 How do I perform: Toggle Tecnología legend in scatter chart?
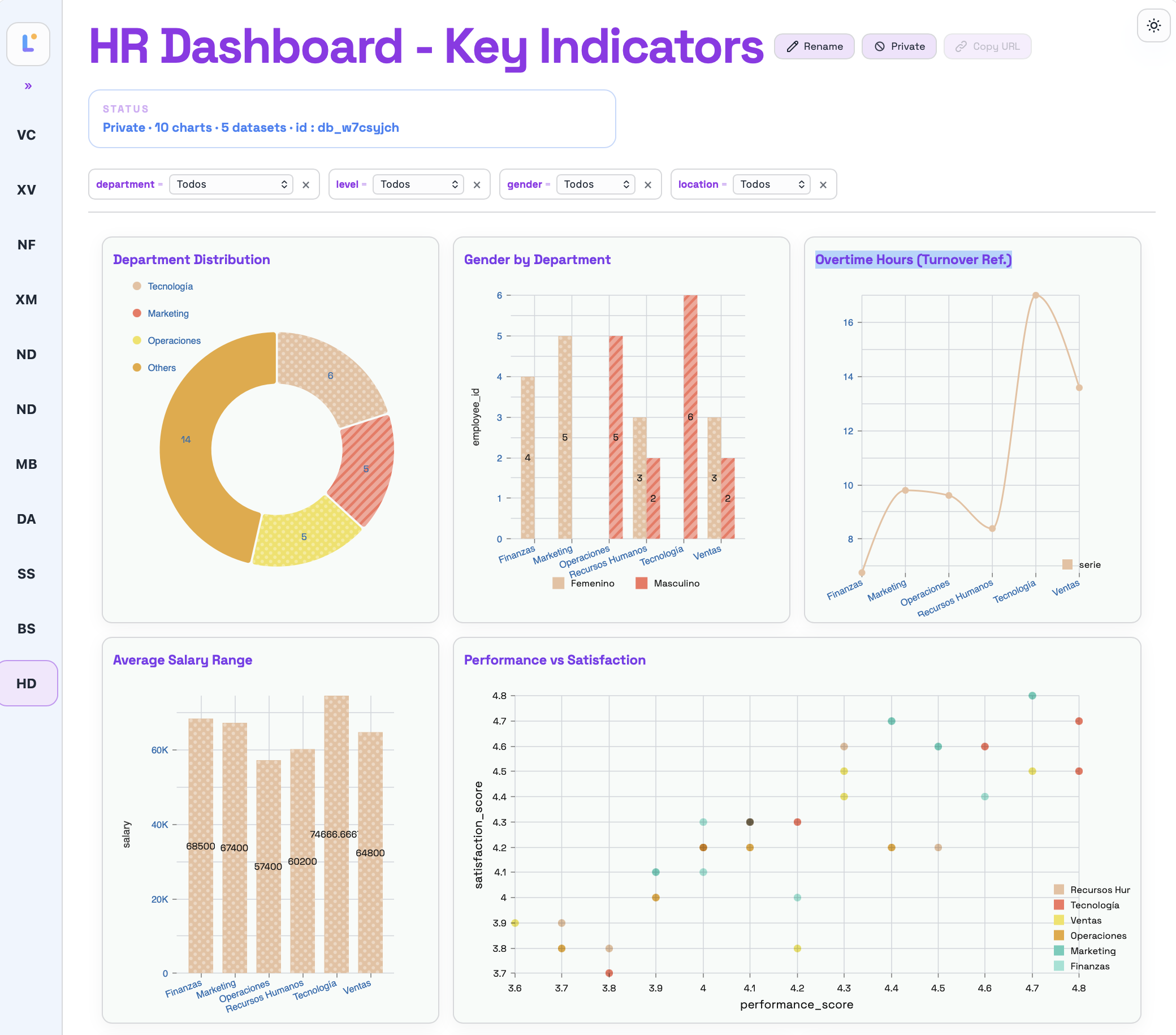point(1086,905)
